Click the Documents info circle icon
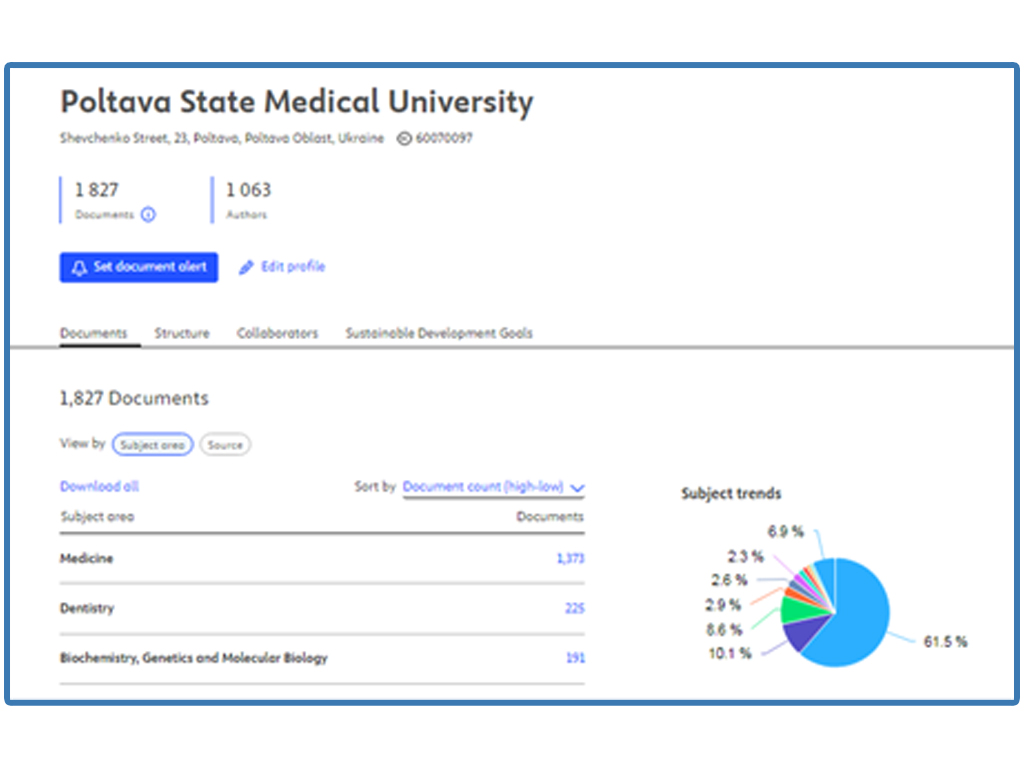 [148, 214]
